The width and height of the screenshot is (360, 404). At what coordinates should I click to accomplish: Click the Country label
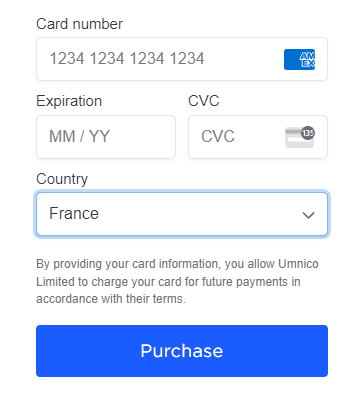62,179
